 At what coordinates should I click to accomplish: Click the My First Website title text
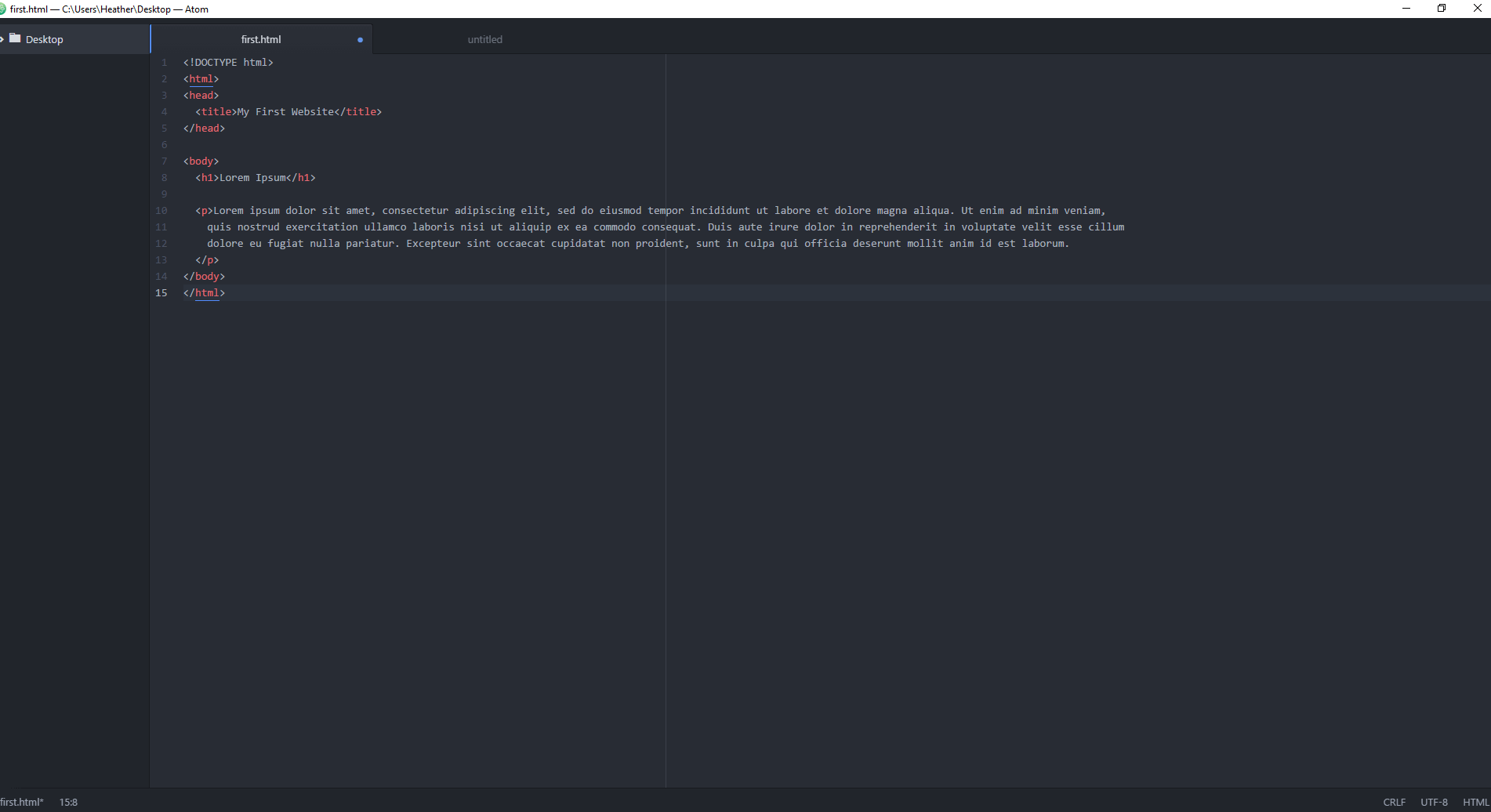(285, 111)
